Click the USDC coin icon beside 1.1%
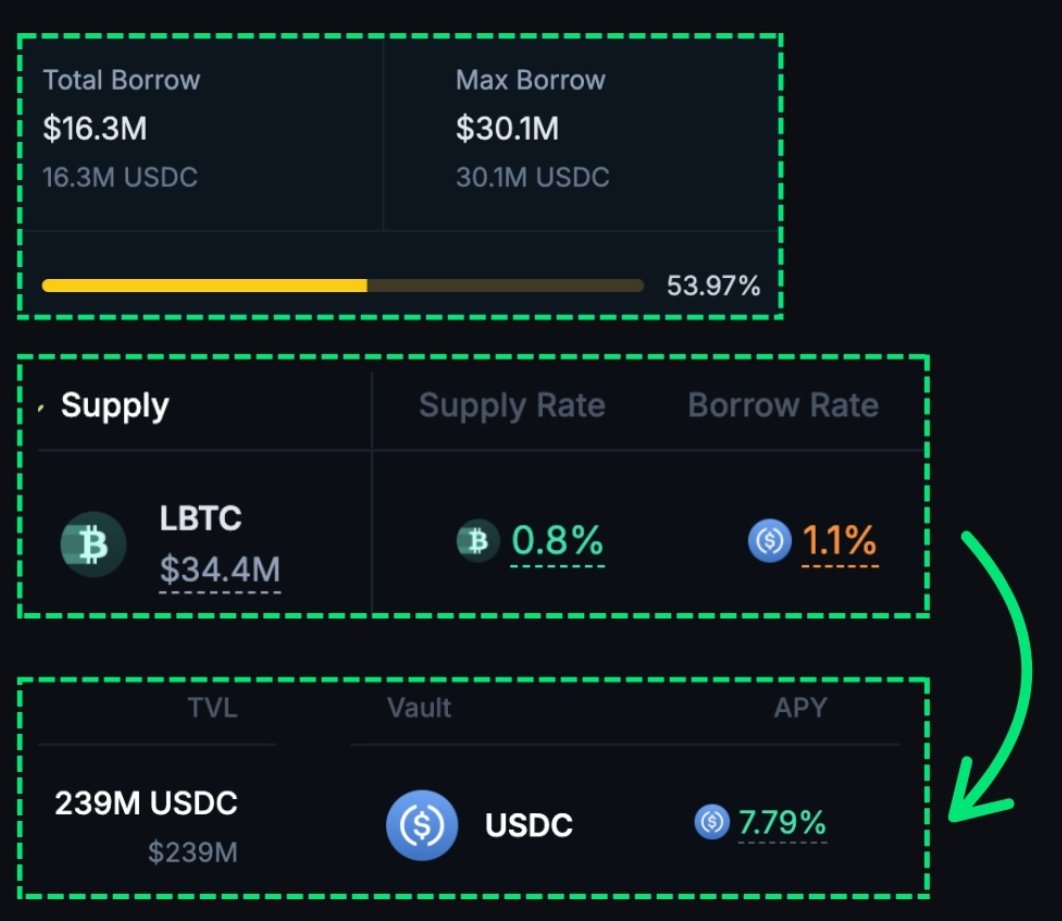Screen dimensions: 1062x921 (769, 540)
